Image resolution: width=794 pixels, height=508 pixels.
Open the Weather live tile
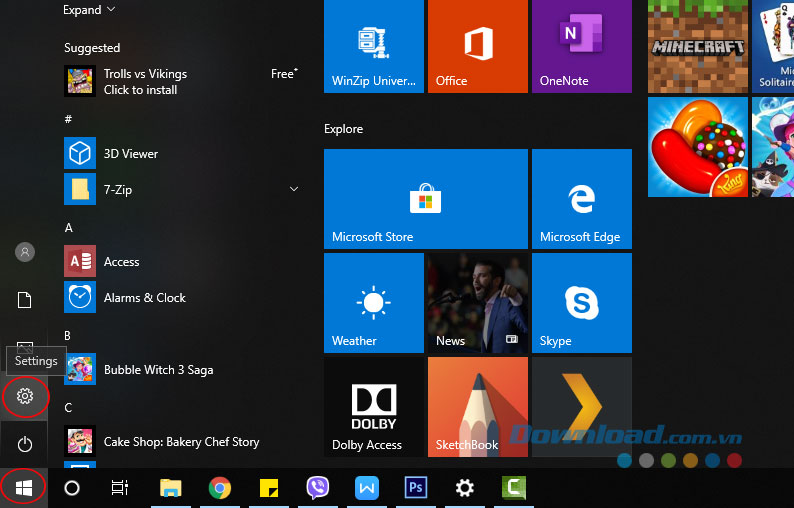[373, 302]
